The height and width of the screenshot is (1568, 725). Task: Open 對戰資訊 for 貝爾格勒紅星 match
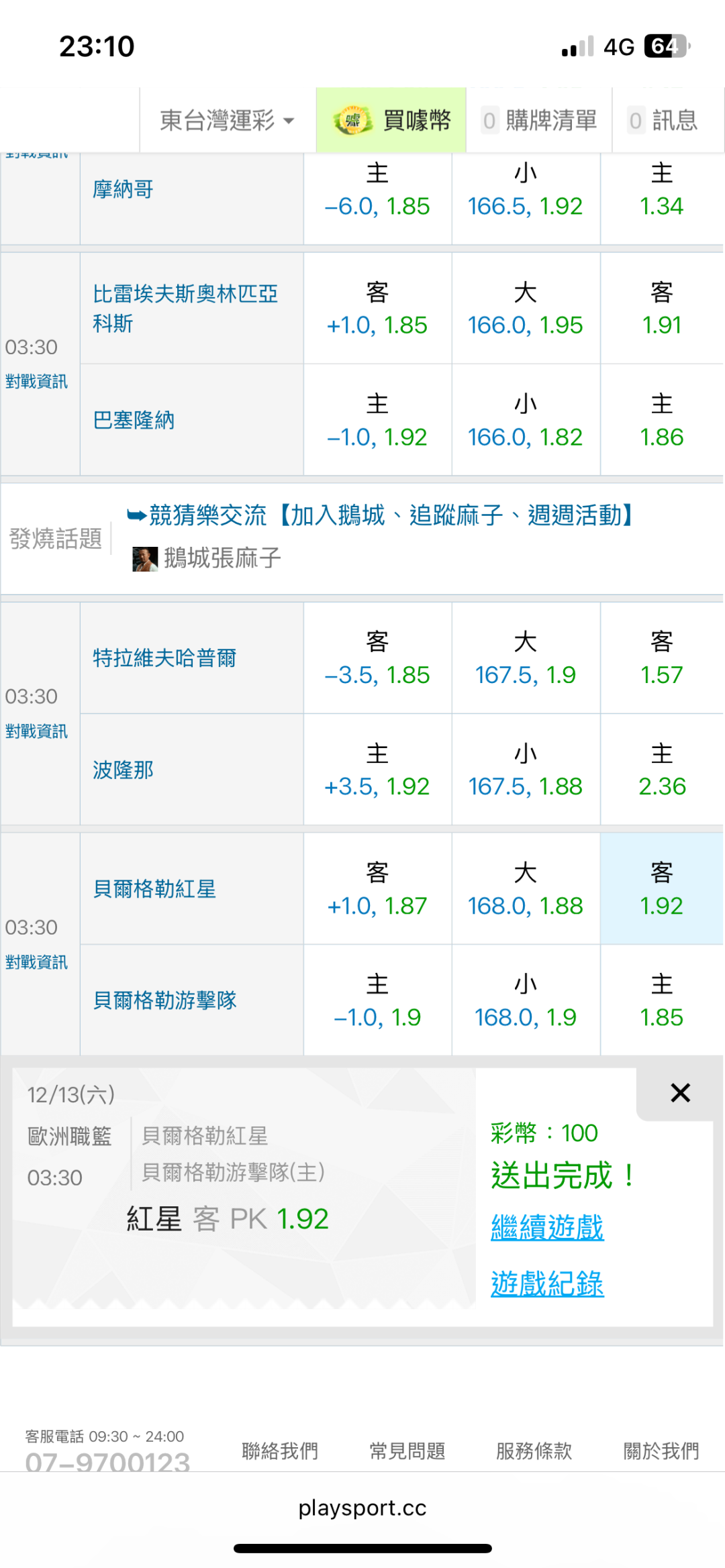click(37, 962)
